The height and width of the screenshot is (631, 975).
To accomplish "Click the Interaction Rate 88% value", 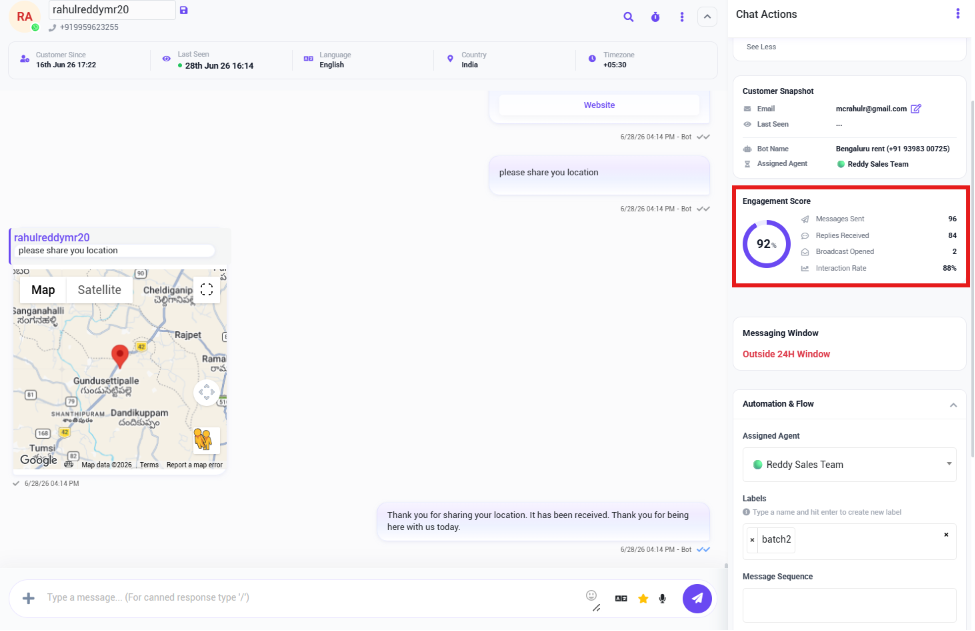I will pos(950,269).
